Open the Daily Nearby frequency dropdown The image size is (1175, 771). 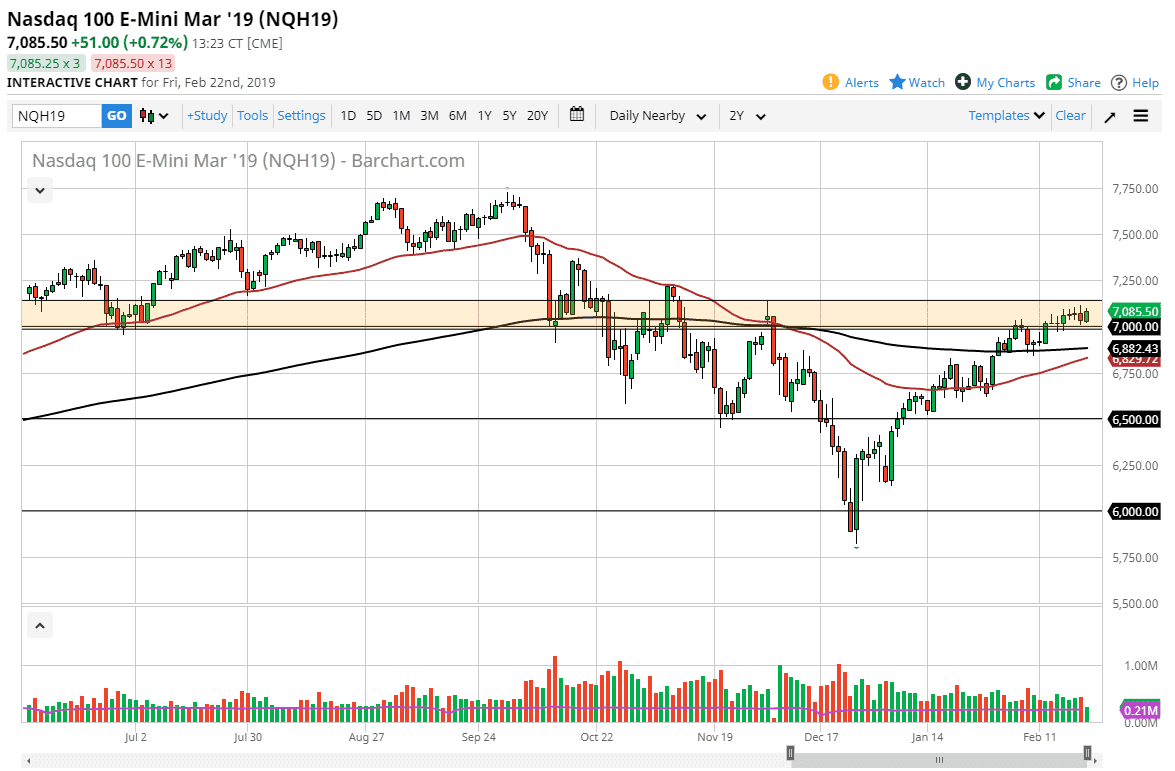coord(655,115)
